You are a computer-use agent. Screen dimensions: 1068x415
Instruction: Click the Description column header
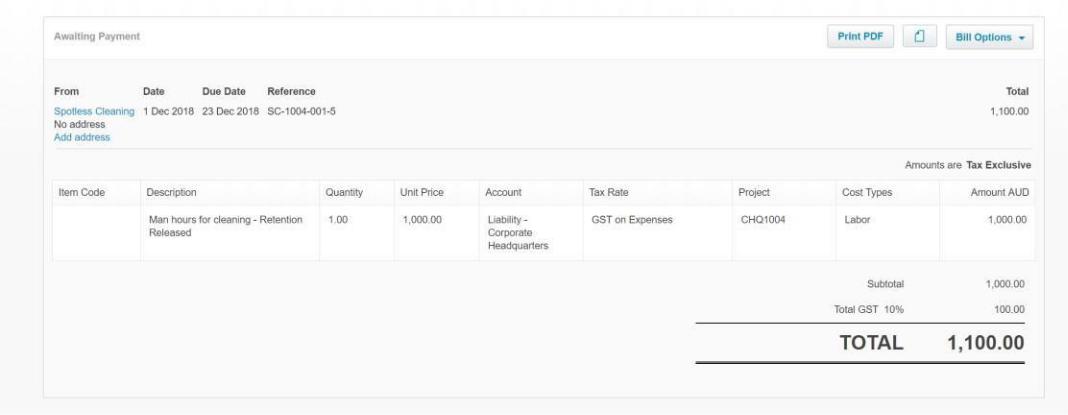172,191
